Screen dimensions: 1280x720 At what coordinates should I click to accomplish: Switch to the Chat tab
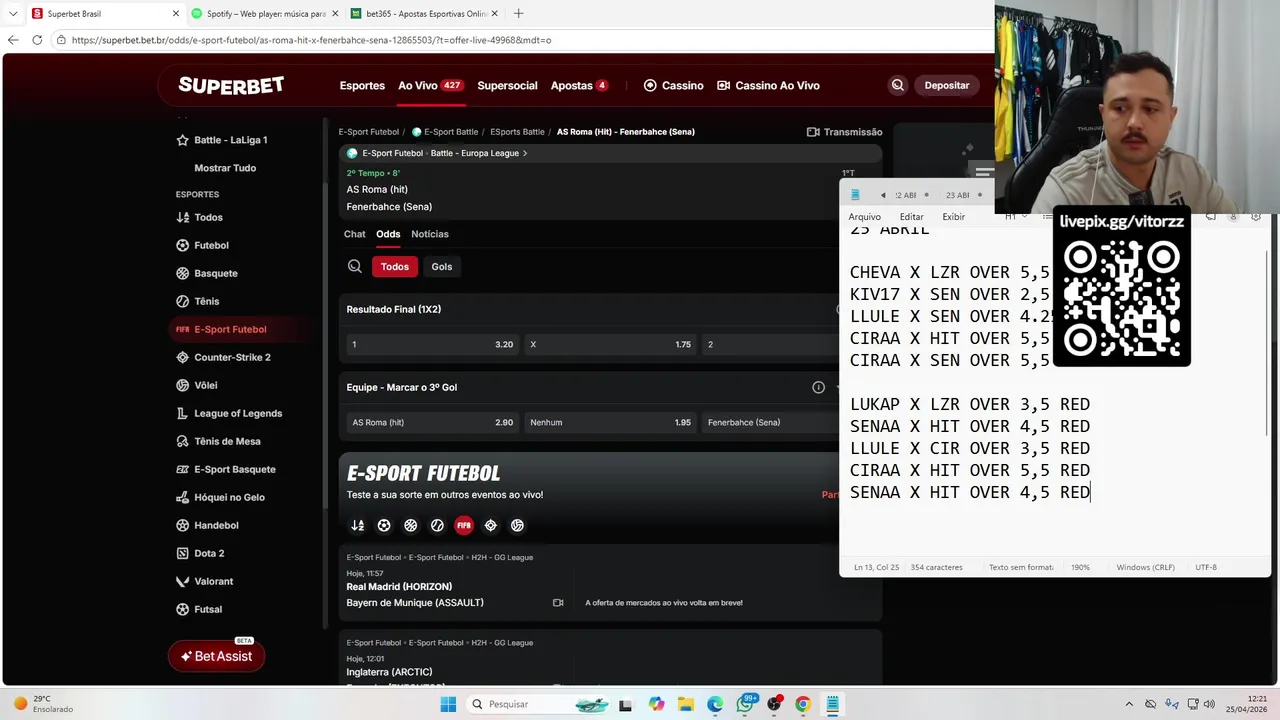[355, 234]
